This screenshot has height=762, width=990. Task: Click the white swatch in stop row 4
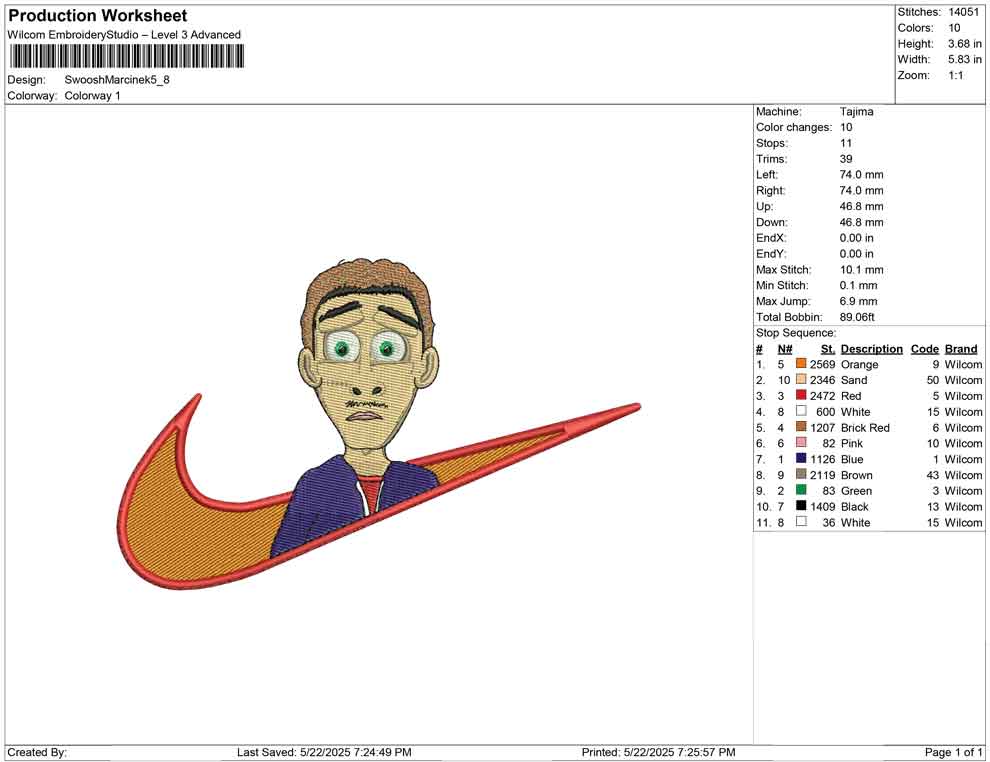[x=801, y=411]
